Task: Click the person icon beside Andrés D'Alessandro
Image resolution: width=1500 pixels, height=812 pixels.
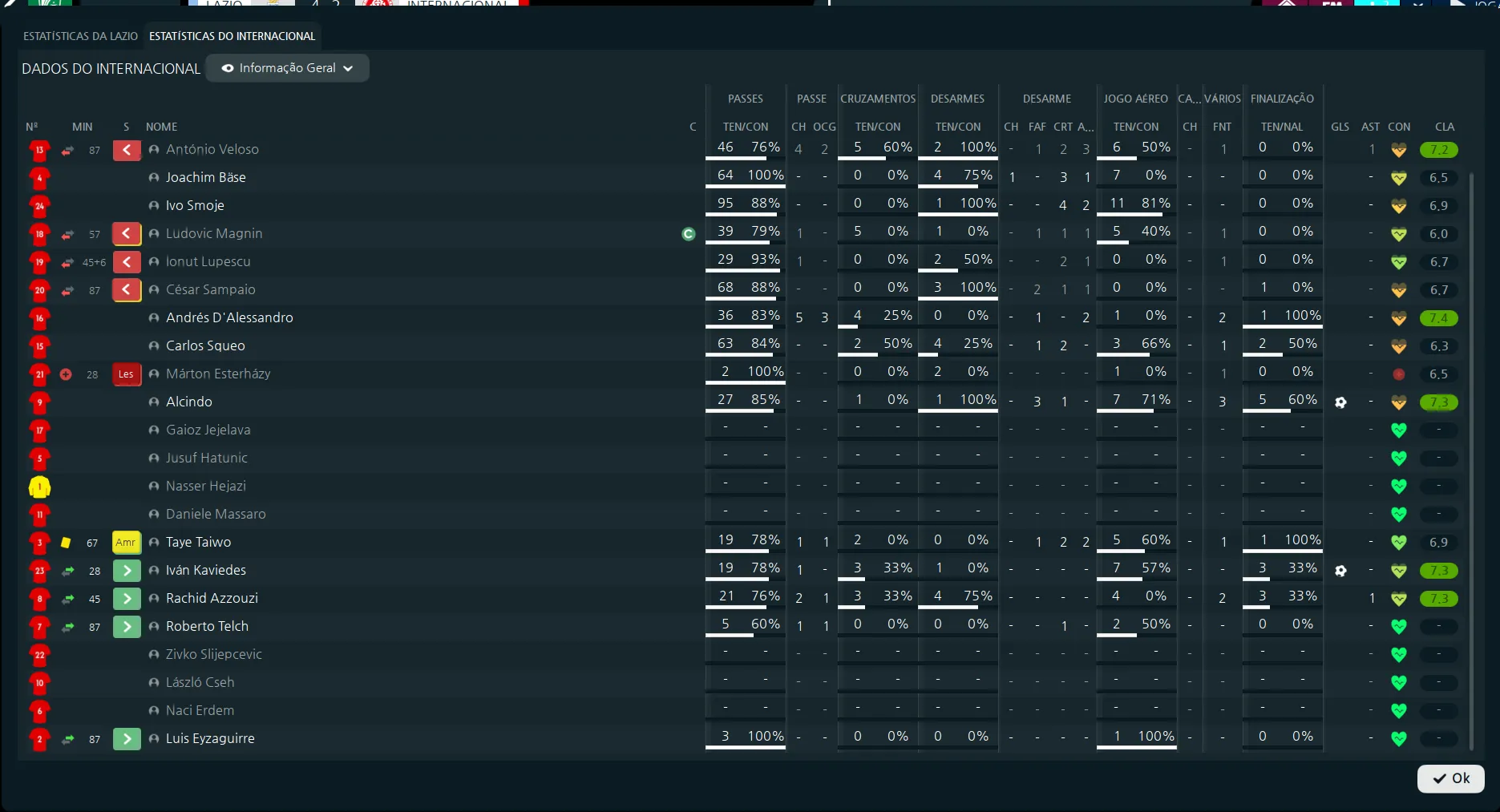Action: (154, 318)
